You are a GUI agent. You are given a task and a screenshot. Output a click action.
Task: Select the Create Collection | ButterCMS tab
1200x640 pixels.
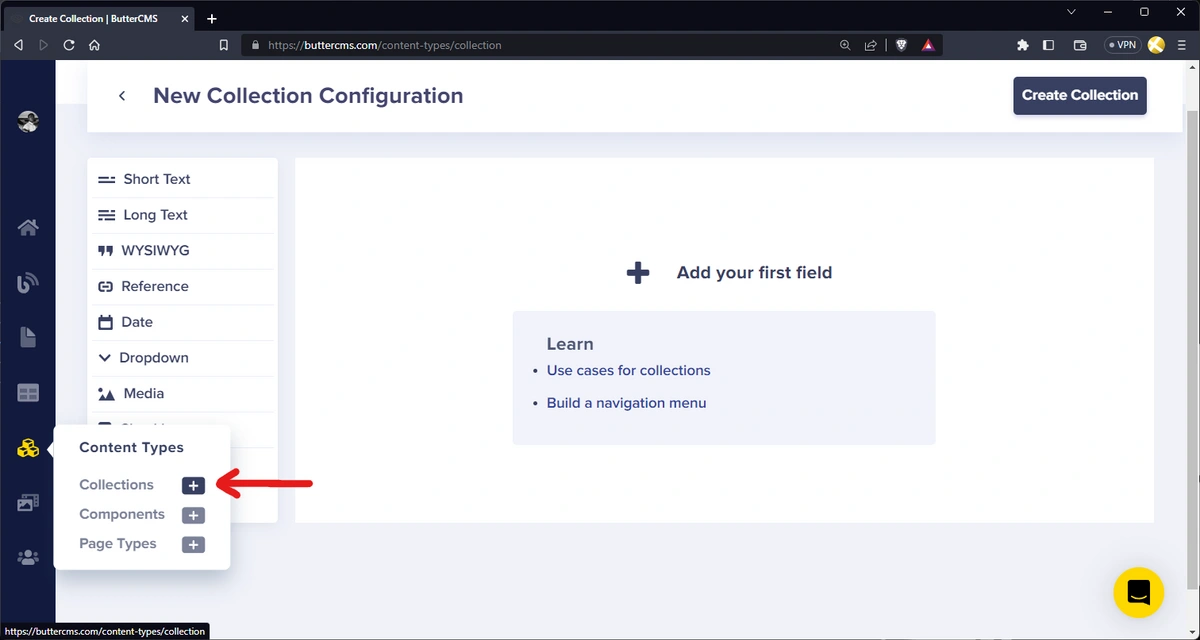pos(100,18)
